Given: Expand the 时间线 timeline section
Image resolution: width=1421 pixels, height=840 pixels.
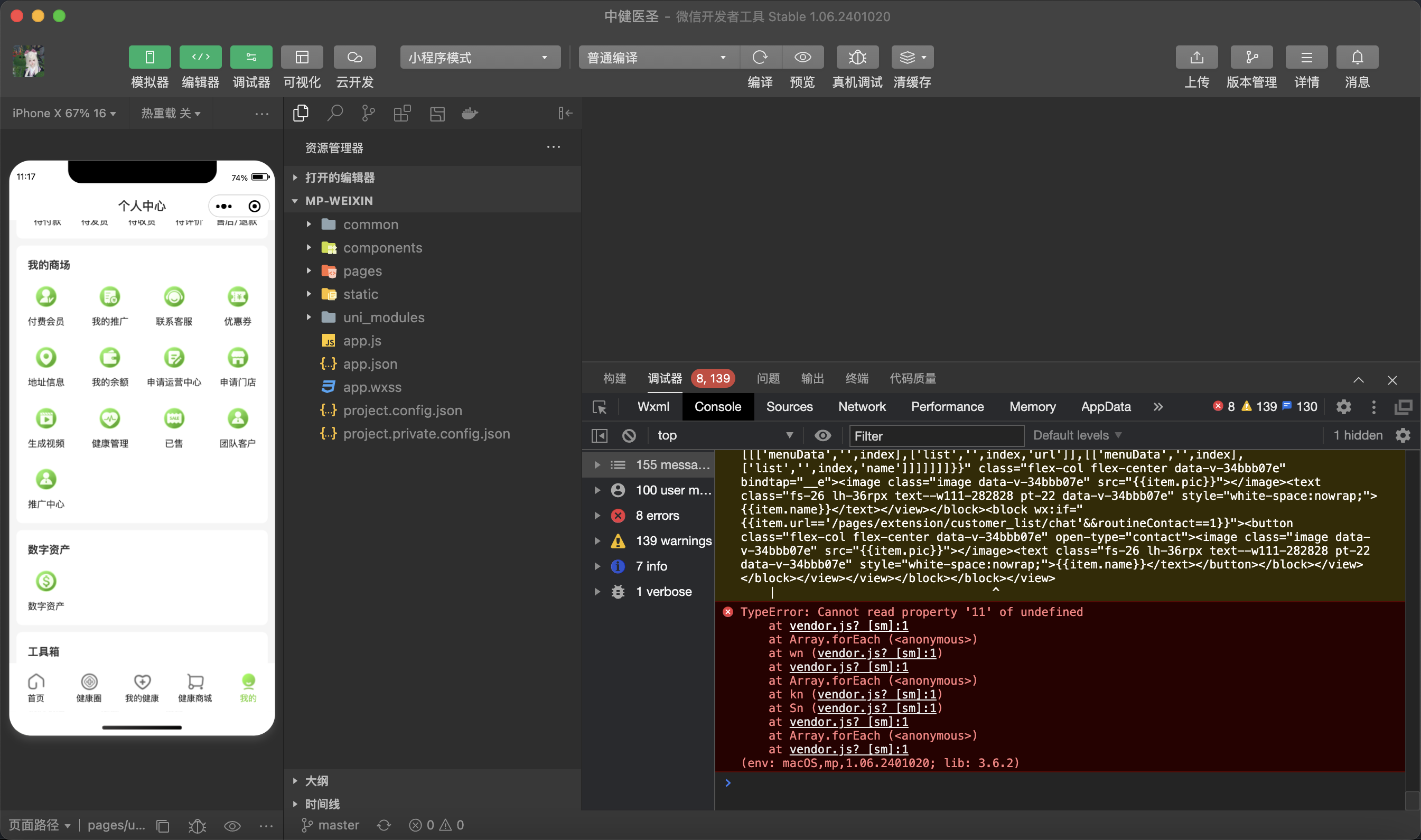Looking at the screenshot, I should point(433,804).
